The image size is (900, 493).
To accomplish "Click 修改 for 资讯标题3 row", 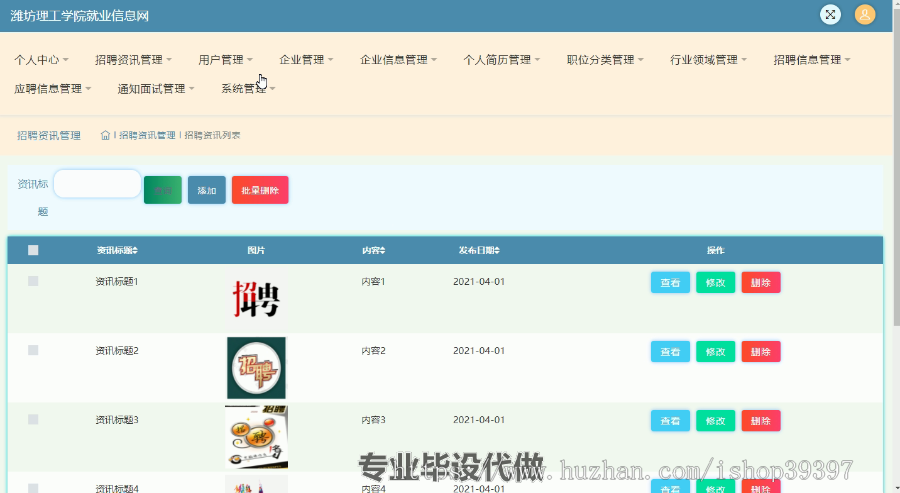I will [715, 421].
